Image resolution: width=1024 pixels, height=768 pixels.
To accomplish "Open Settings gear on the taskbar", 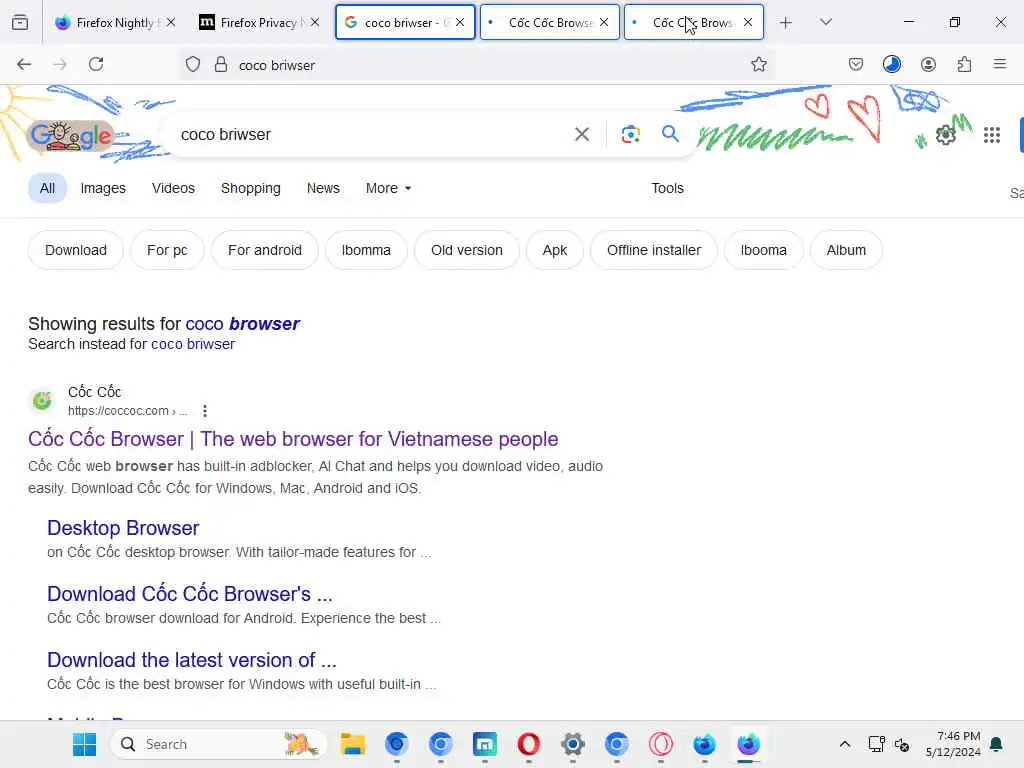I will coord(573,744).
